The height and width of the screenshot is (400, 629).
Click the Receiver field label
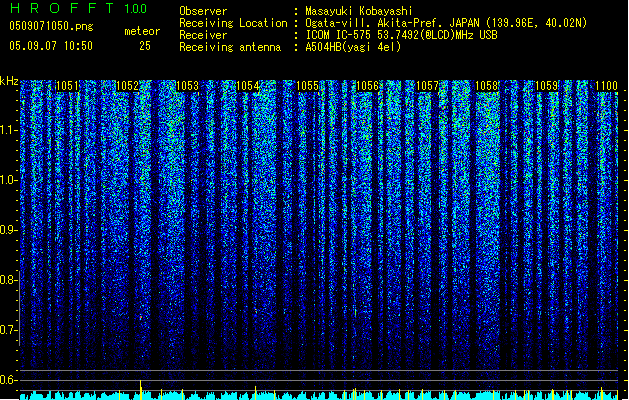pos(203,35)
